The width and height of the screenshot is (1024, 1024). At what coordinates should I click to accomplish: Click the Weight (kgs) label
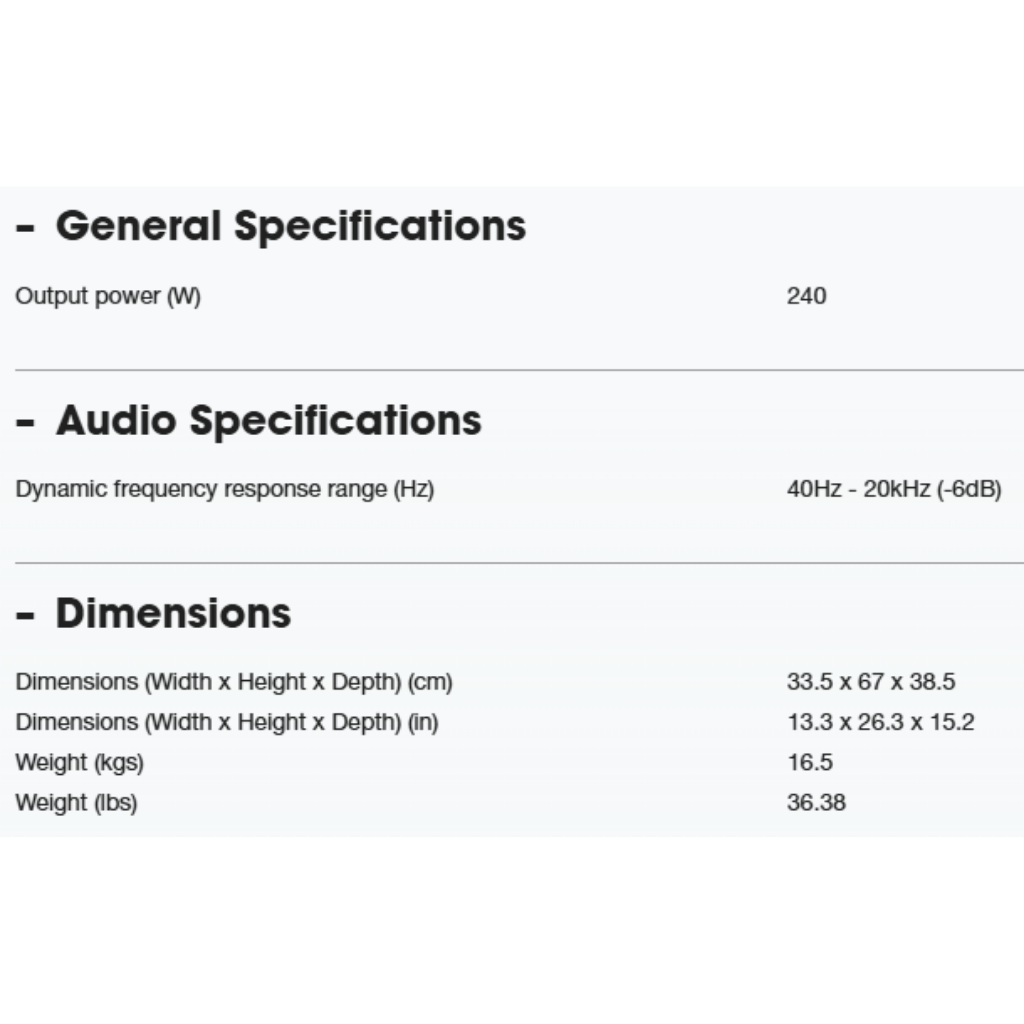click(x=80, y=763)
